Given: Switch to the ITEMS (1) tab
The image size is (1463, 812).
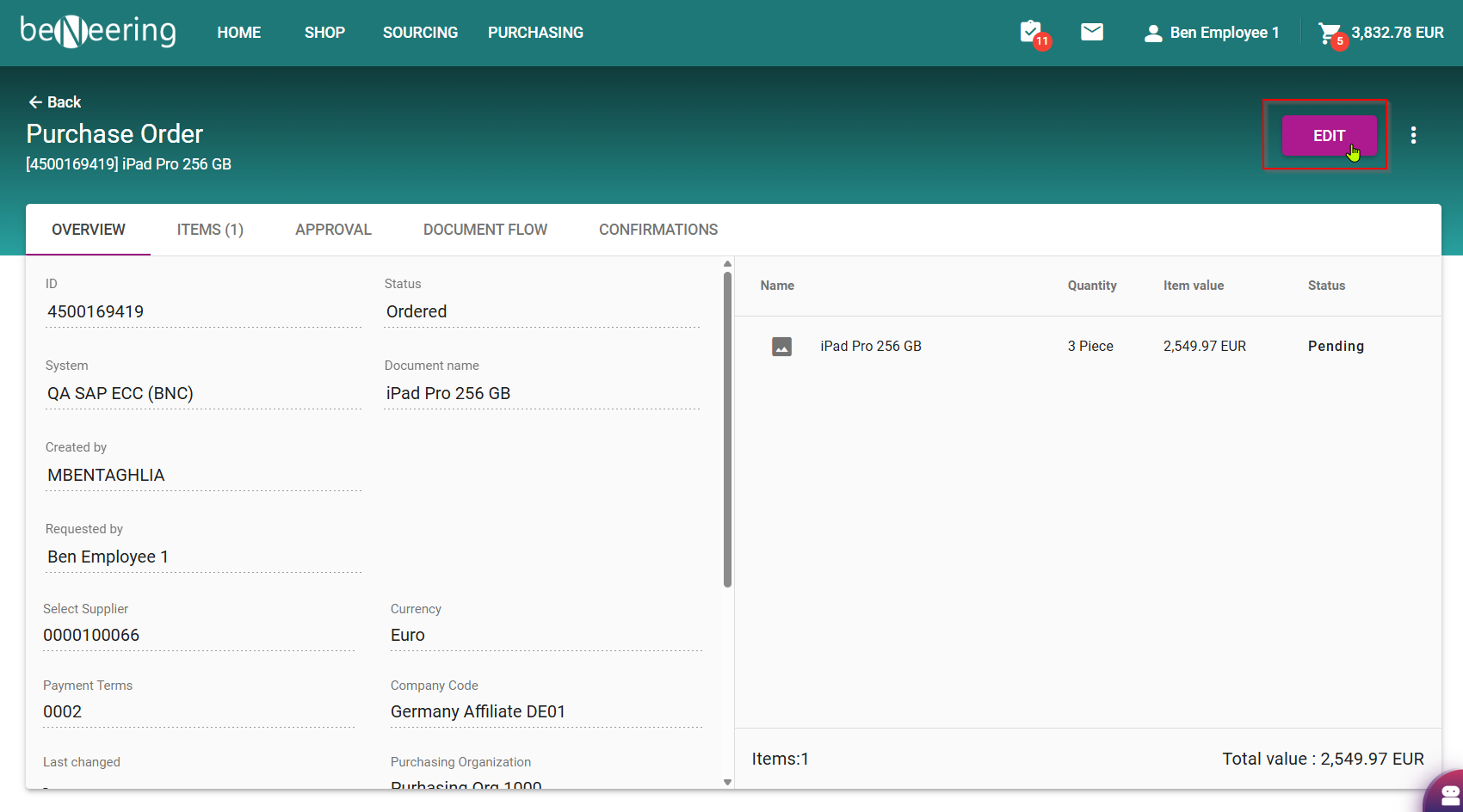Looking at the screenshot, I should click(210, 230).
